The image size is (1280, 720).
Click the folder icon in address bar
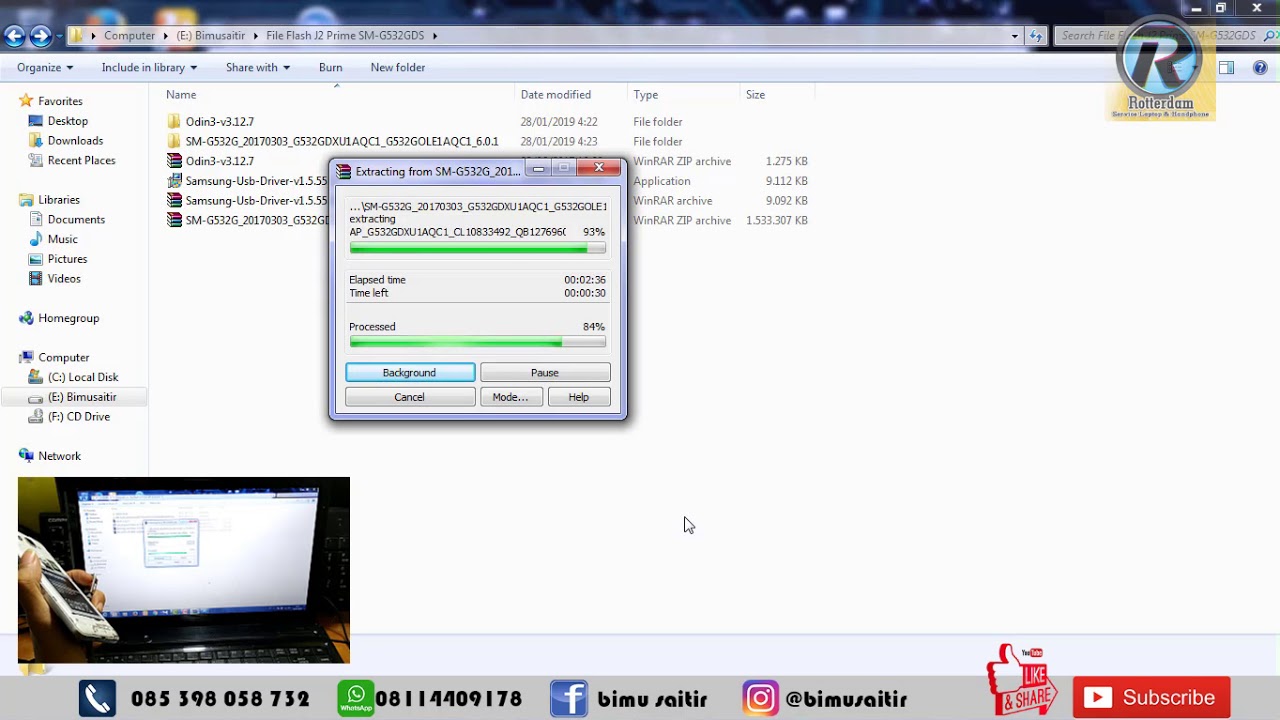click(76, 35)
